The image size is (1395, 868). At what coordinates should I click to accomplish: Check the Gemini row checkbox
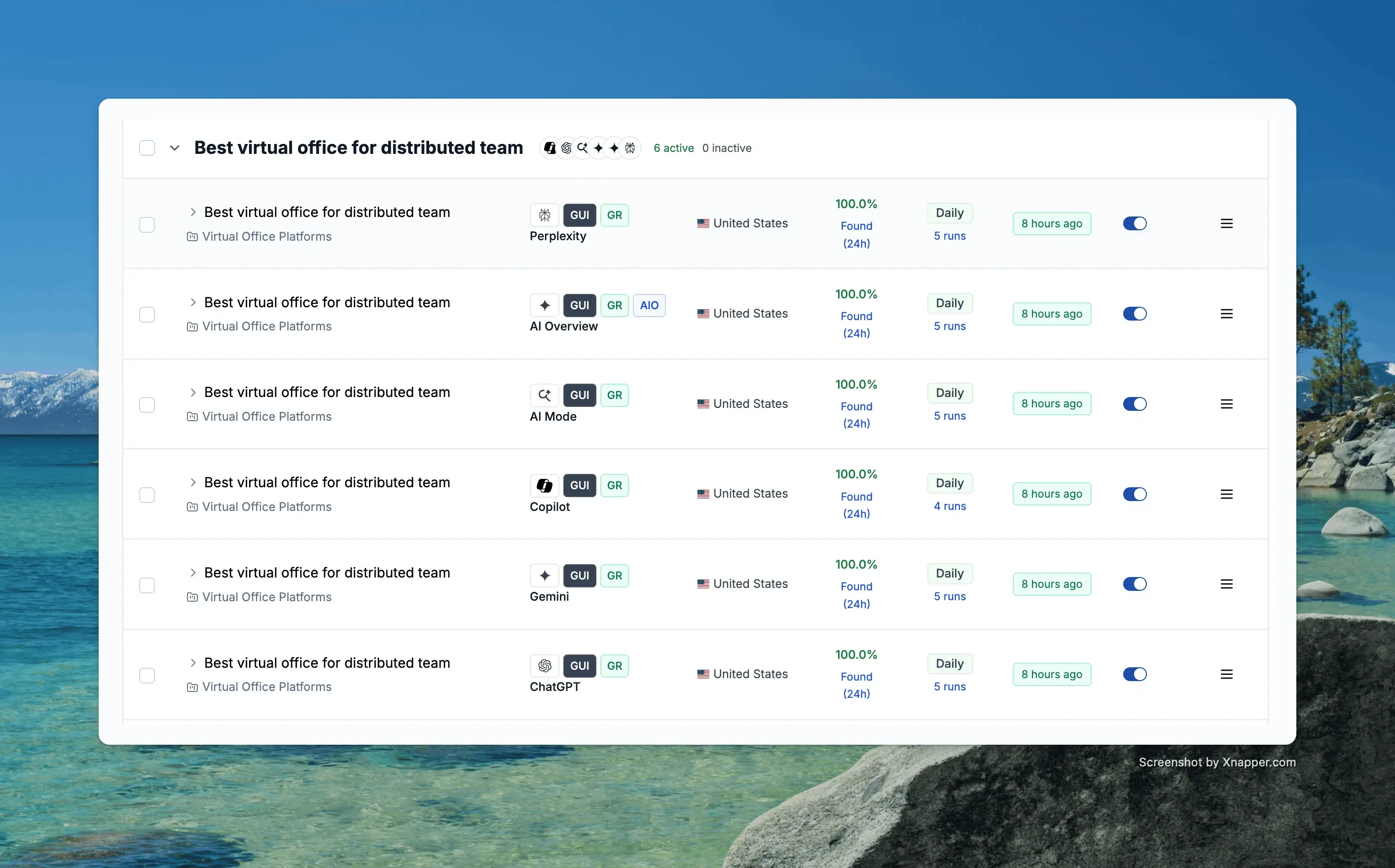coord(147,585)
